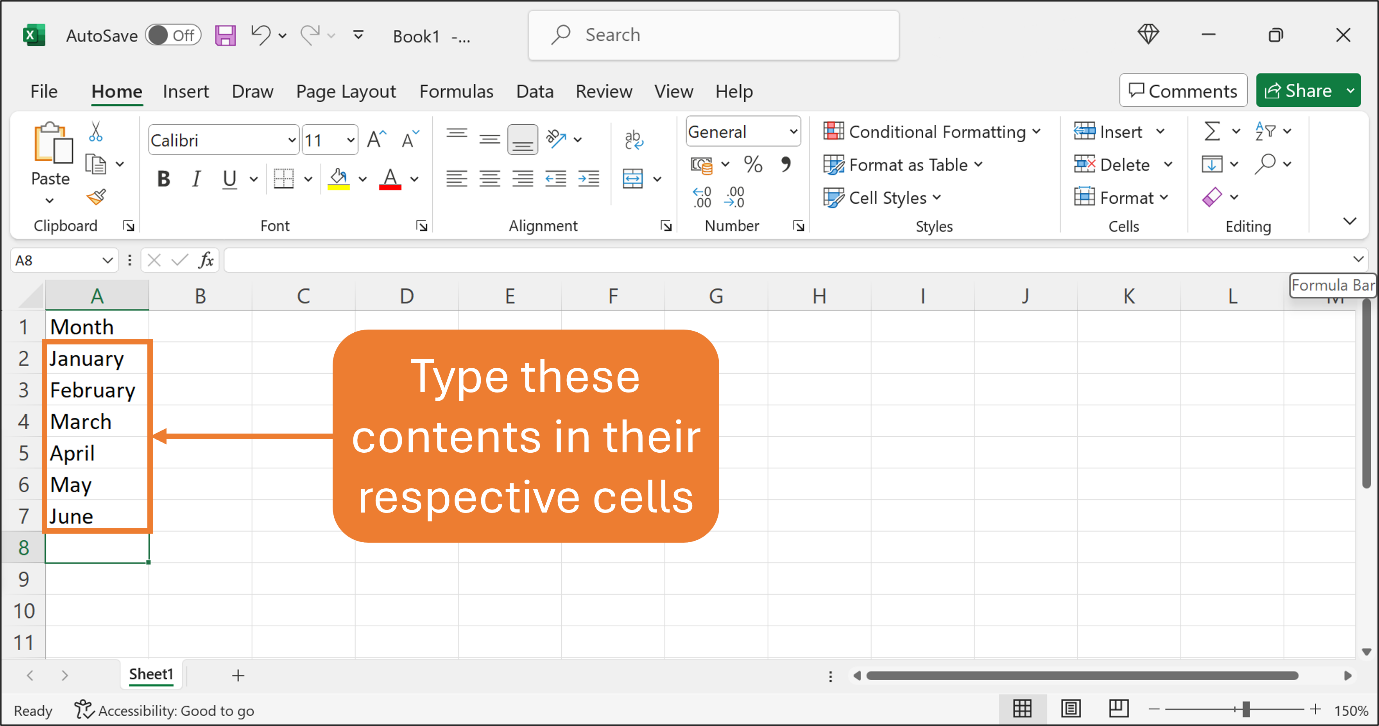Click the Merge & Center icon
Screen dimensions: 1379x726
tap(633, 179)
